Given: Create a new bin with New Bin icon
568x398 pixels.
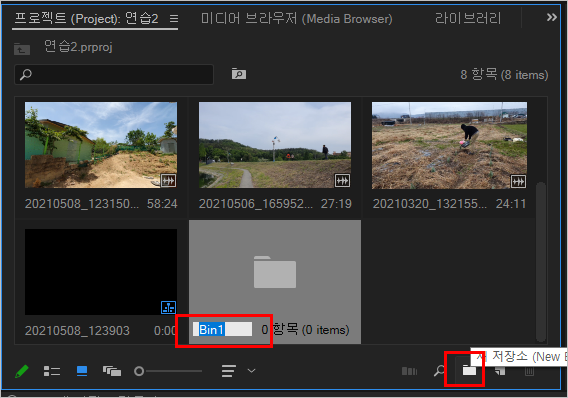Looking at the screenshot, I should coord(469,370).
